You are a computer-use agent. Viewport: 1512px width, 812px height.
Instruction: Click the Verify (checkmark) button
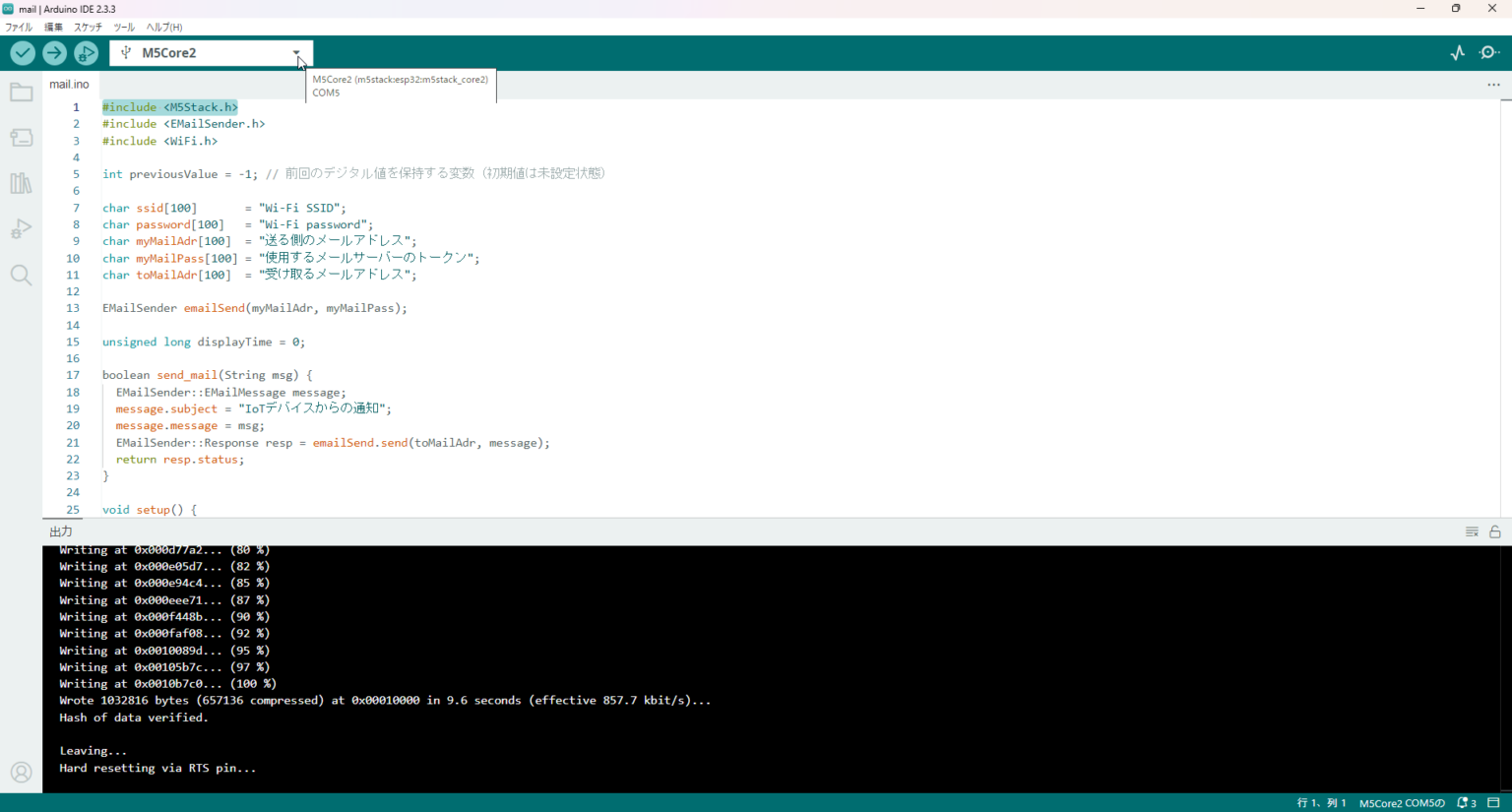tap(22, 52)
